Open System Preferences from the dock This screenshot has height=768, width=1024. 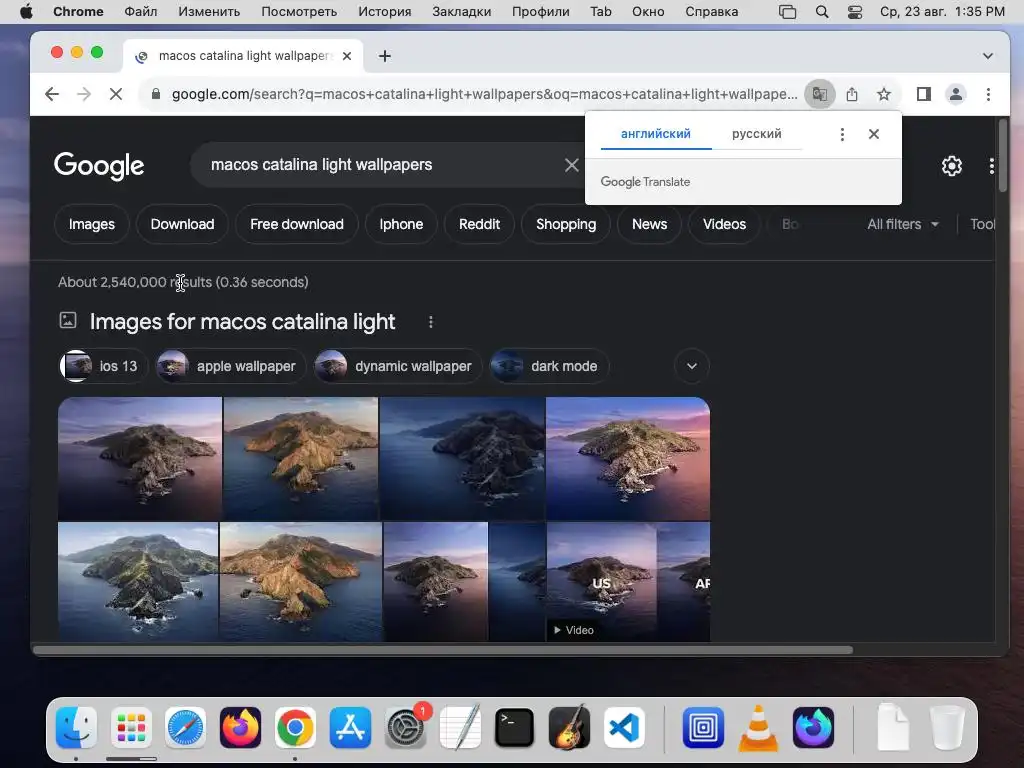coord(406,727)
